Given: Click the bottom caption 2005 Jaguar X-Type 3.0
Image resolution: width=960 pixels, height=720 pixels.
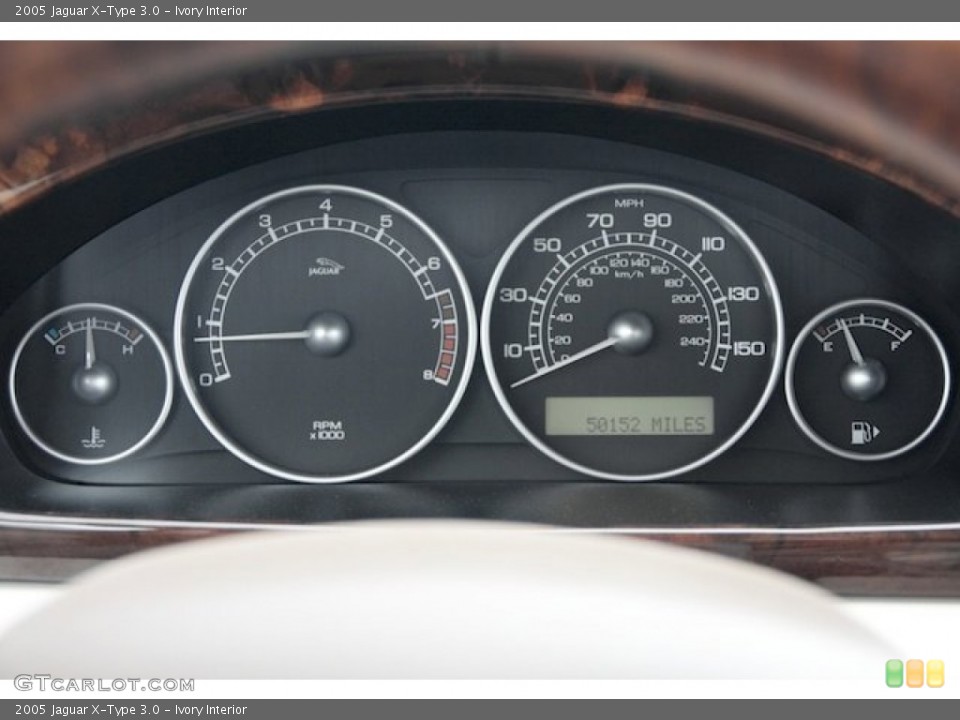Looking at the screenshot, I should [x=130, y=710].
